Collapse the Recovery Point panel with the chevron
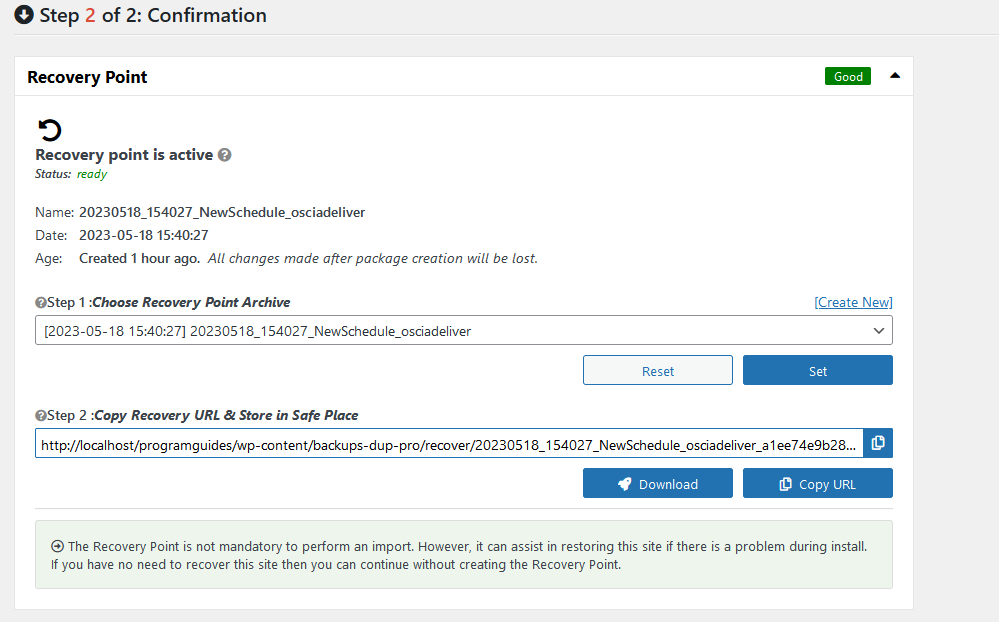999x622 pixels. (x=895, y=75)
